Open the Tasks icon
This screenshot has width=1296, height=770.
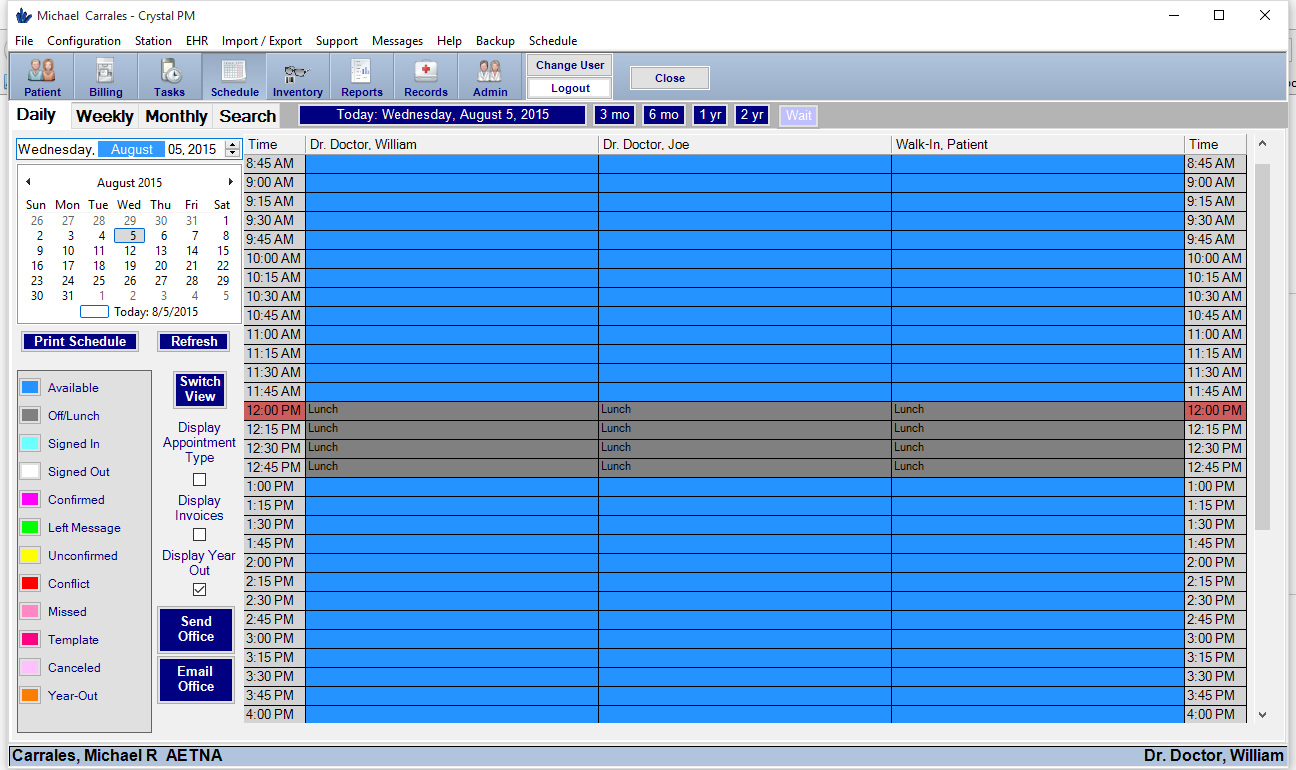(169, 76)
